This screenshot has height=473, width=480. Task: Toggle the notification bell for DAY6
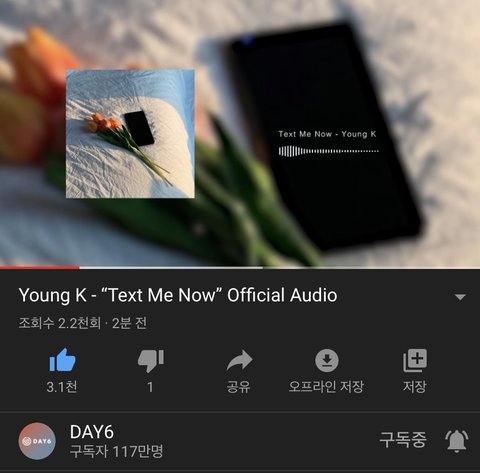tap(457, 441)
